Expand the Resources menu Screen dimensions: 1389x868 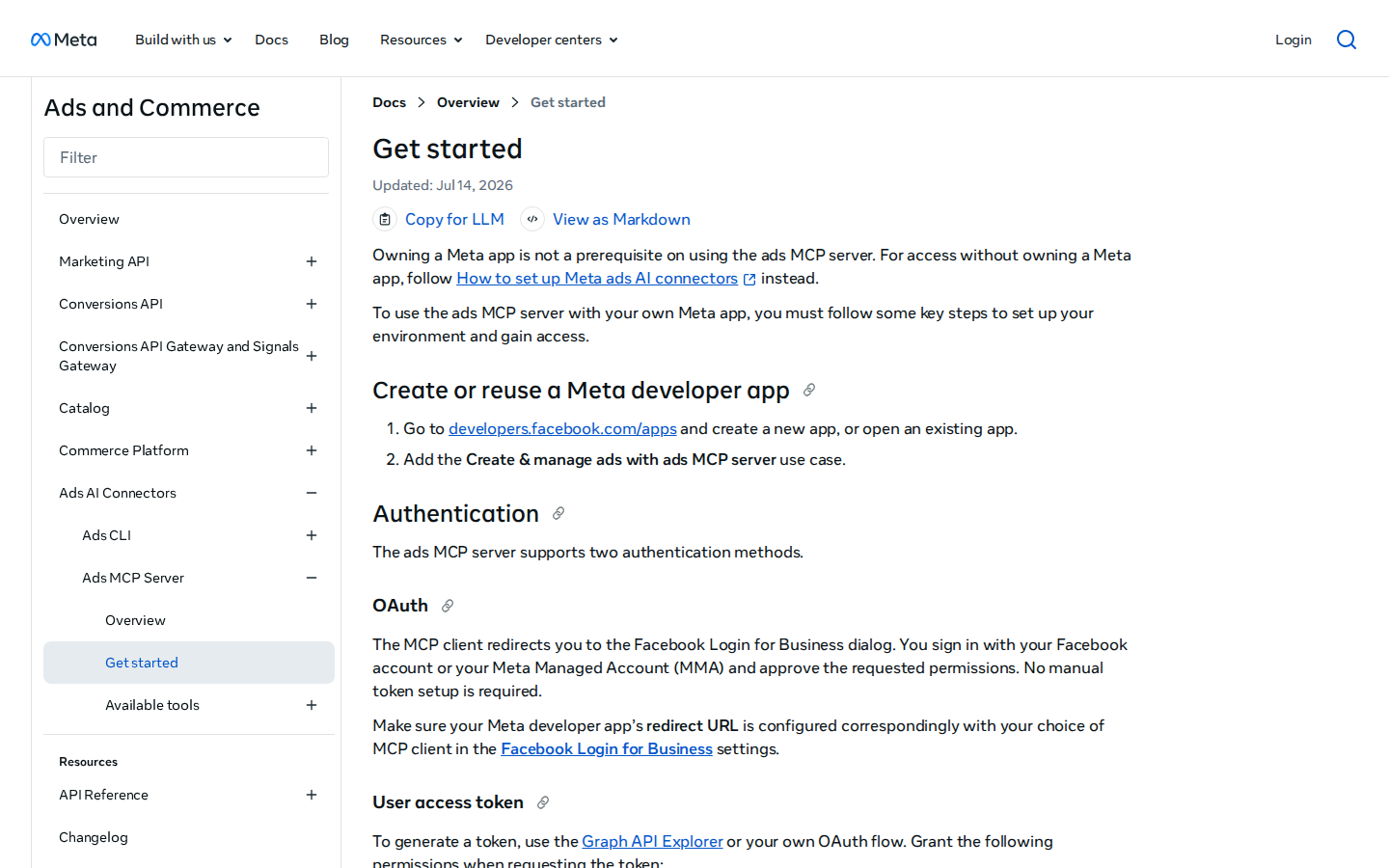point(421,40)
